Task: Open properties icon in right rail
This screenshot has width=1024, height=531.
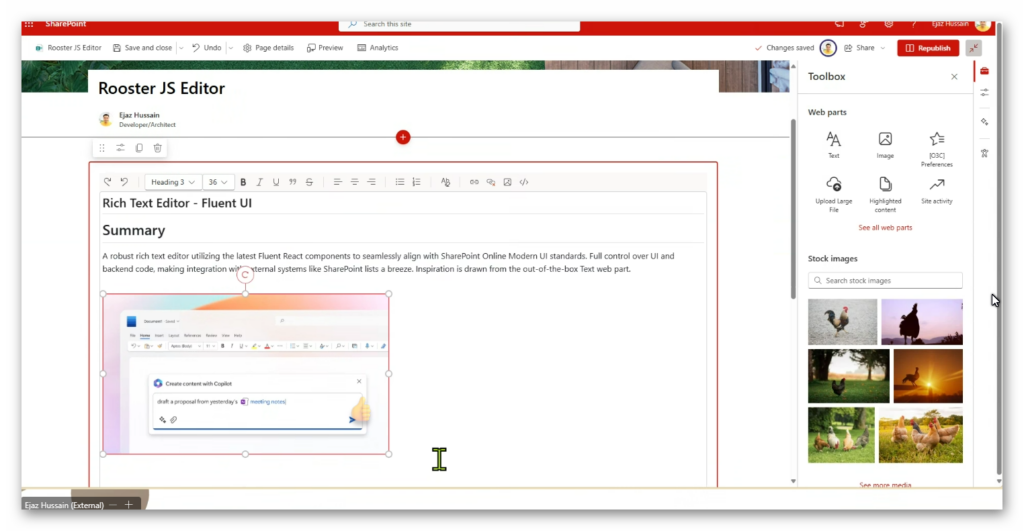Action: (984, 93)
